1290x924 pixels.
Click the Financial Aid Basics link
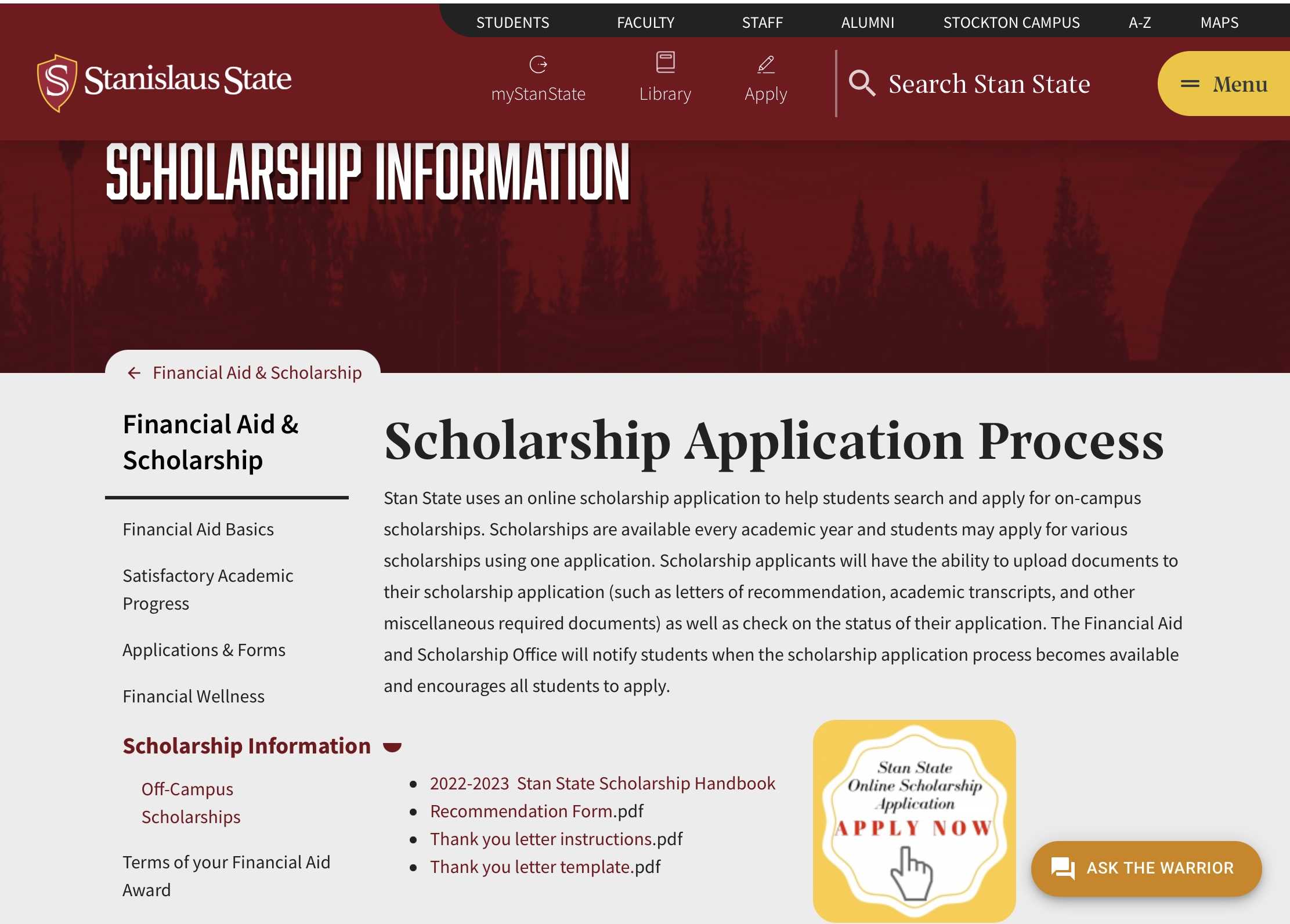click(x=198, y=528)
